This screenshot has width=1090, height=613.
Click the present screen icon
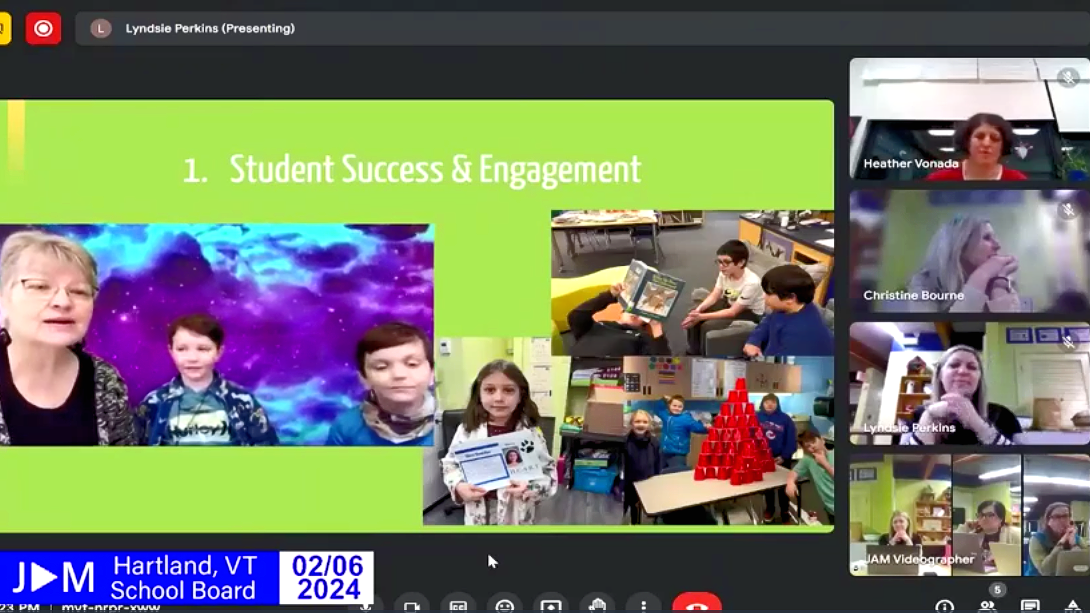tap(551, 606)
